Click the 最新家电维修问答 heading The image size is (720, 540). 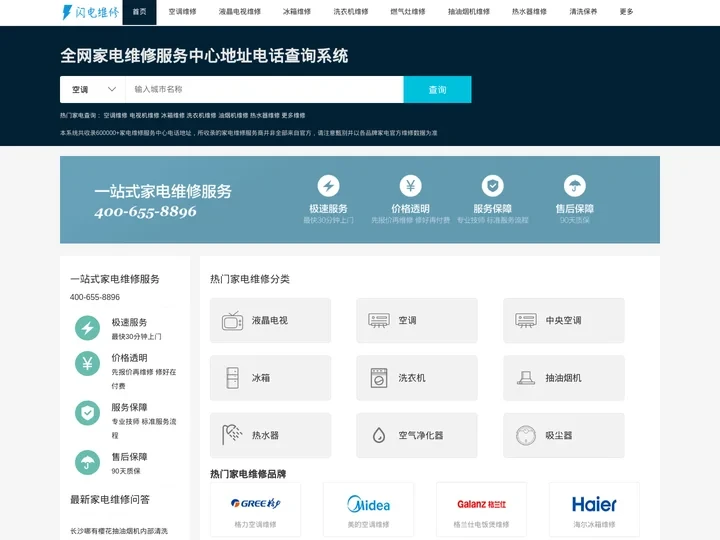[x=110, y=500]
